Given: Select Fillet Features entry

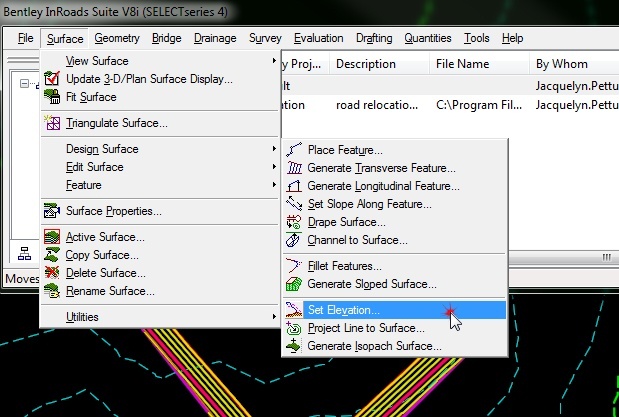Looking at the screenshot, I should [395, 266].
